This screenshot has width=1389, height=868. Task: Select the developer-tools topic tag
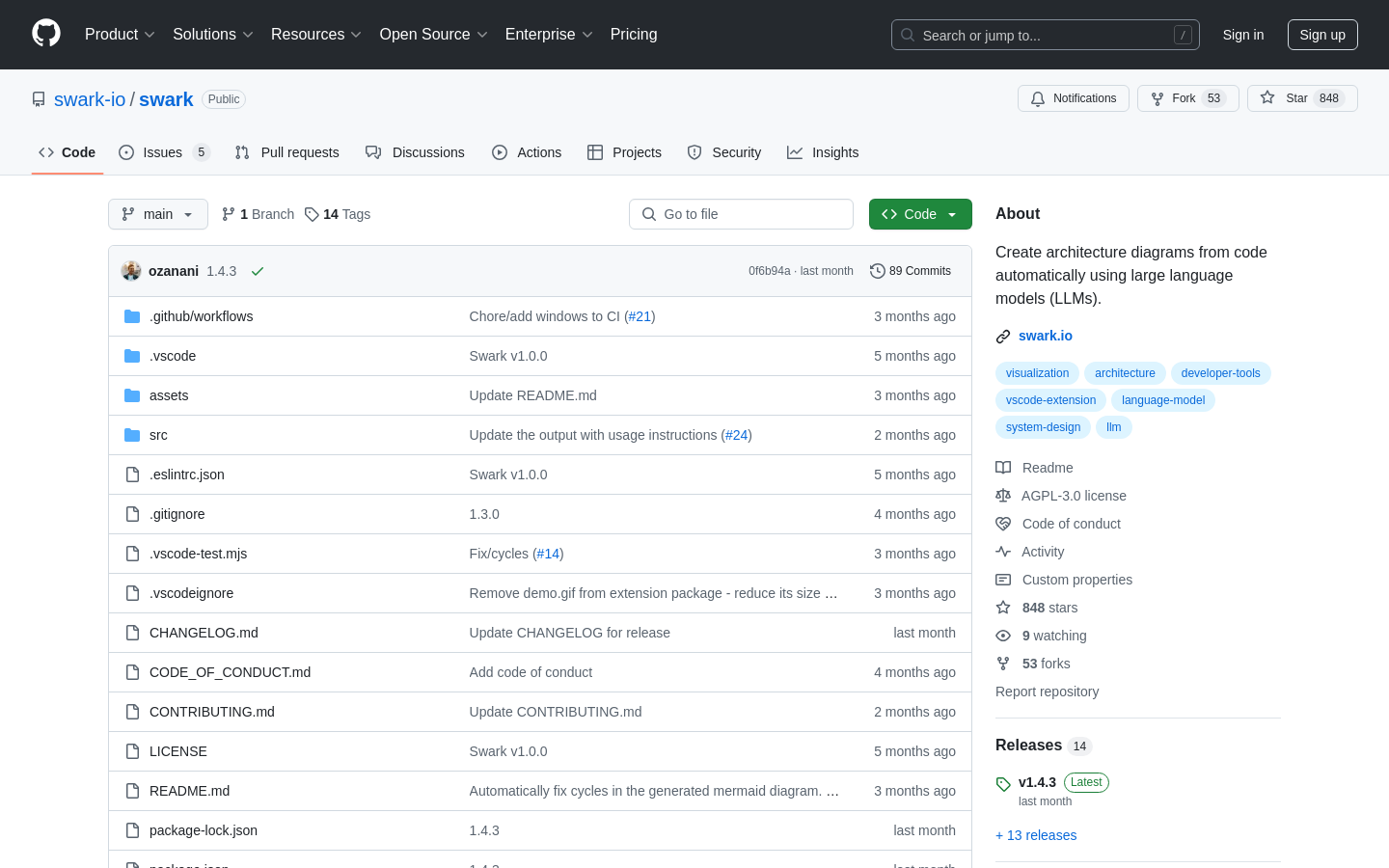(x=1220, y=373)
